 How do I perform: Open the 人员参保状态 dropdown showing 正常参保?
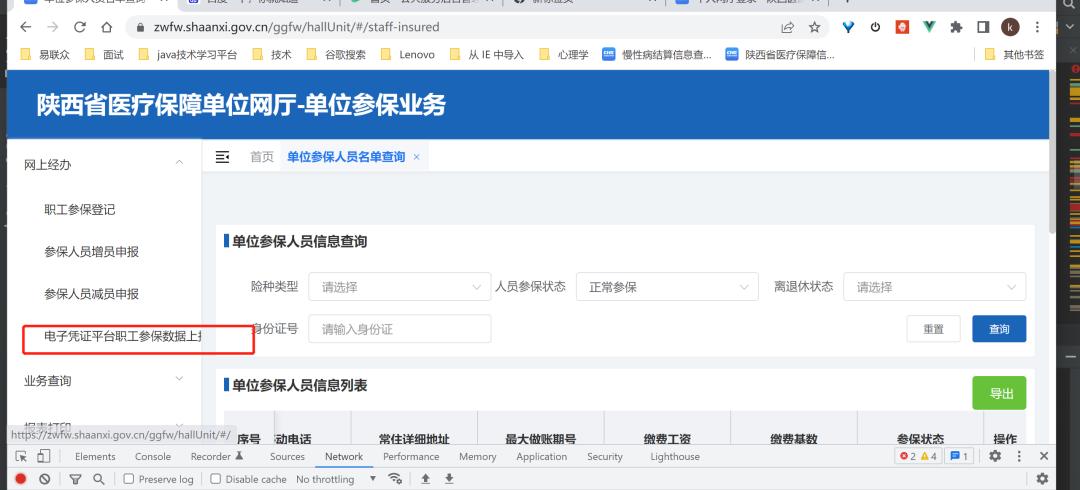[667, 287]
